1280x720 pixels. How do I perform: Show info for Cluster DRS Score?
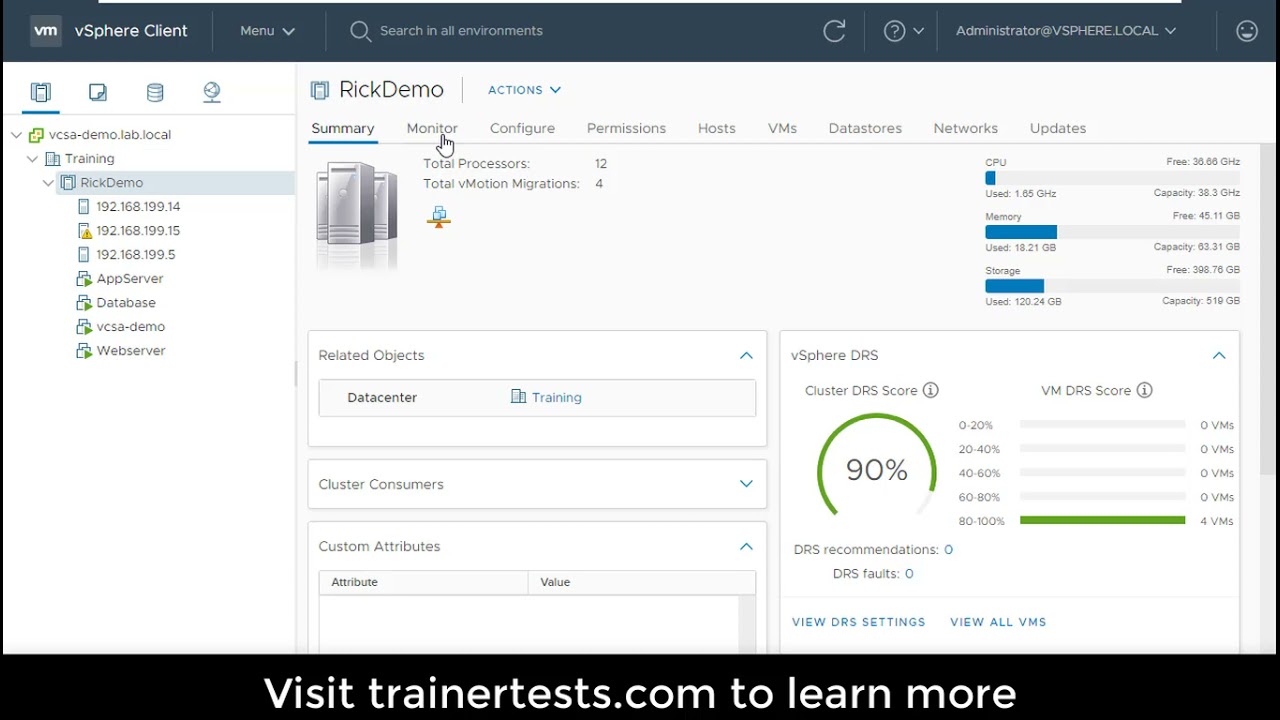(x=930, y=390)
